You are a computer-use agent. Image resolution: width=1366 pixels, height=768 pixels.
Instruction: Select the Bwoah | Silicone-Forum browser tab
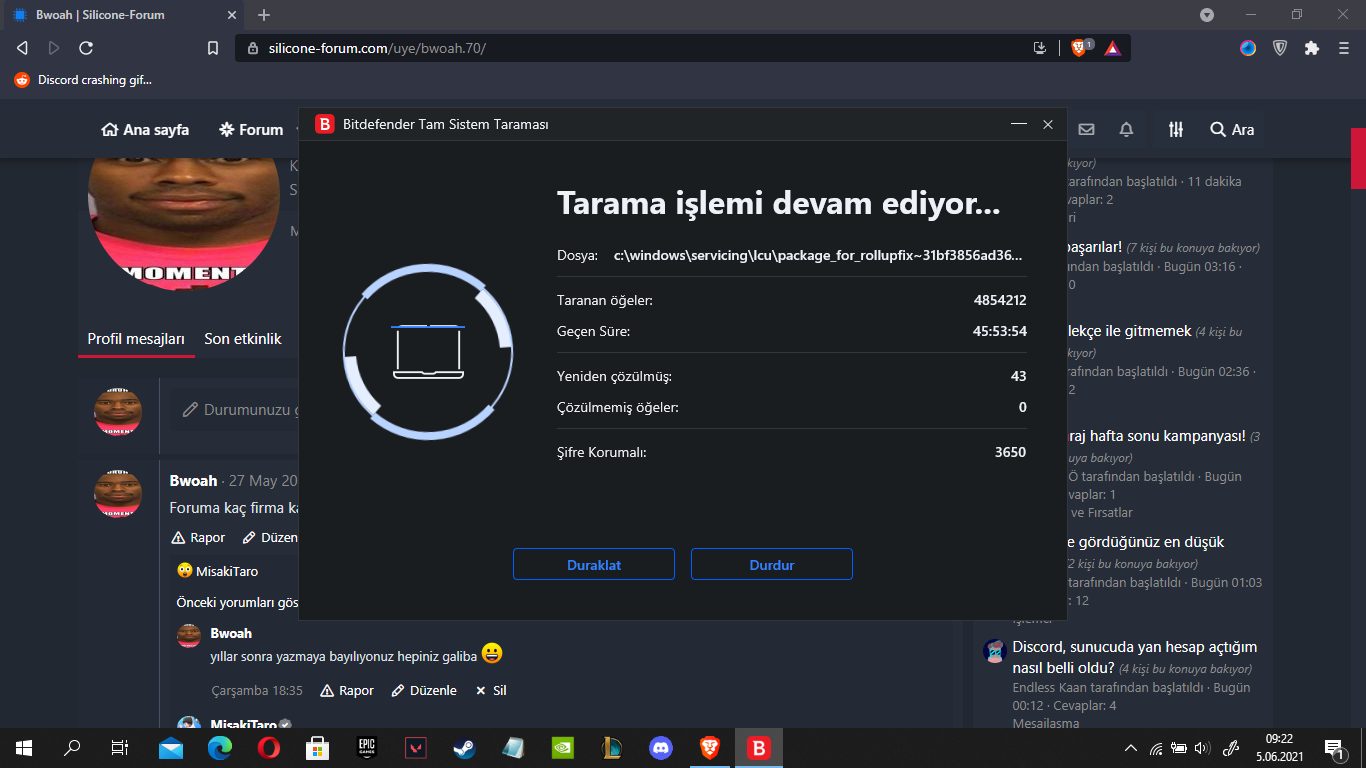click(x=123, y=15)
